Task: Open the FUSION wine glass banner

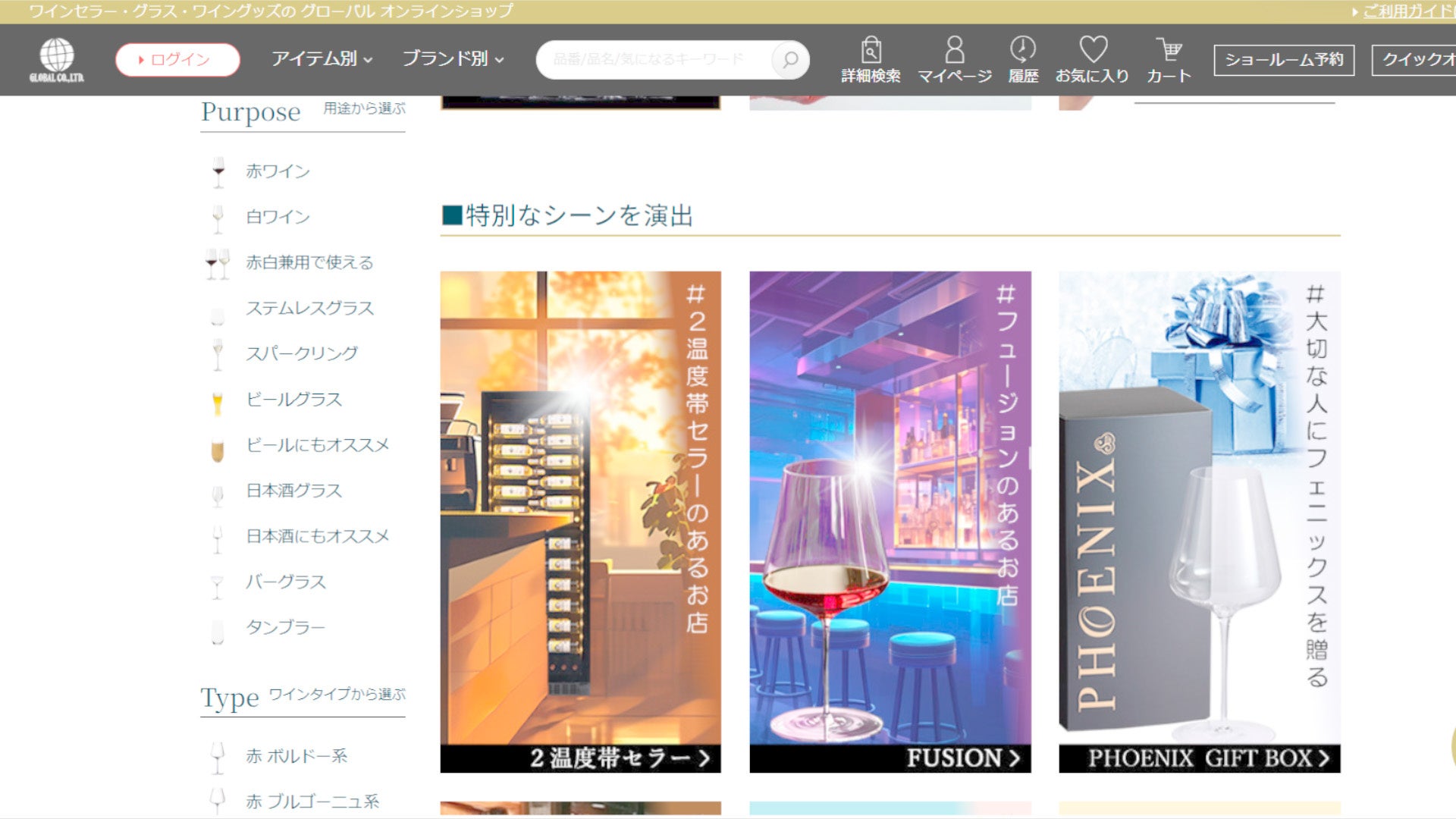Action: tap(890, 522)
